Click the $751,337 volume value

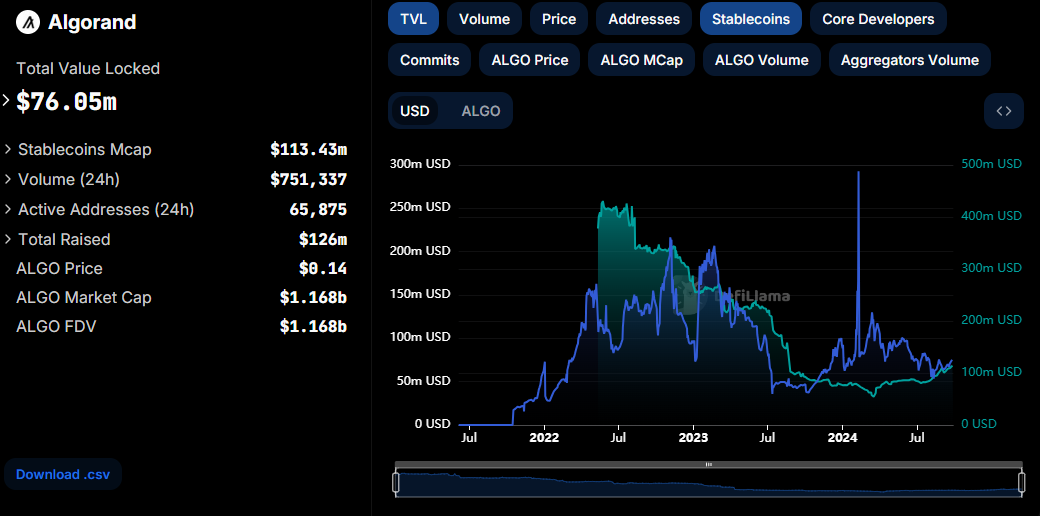[308, 179]
